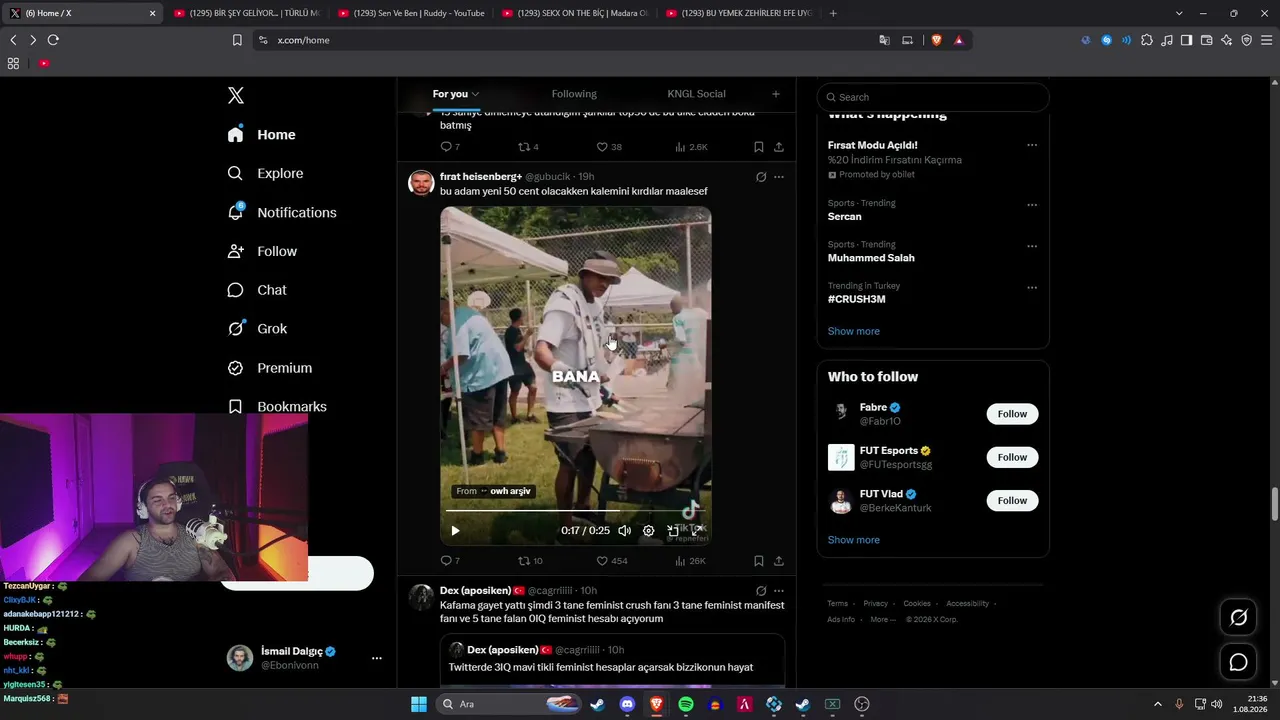Click the X search box

(x=933, y=97)
